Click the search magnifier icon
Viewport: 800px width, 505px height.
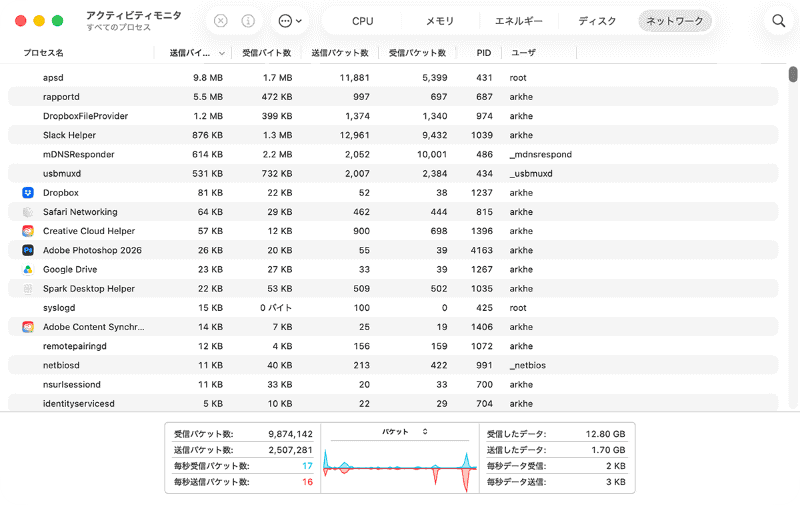779,21
